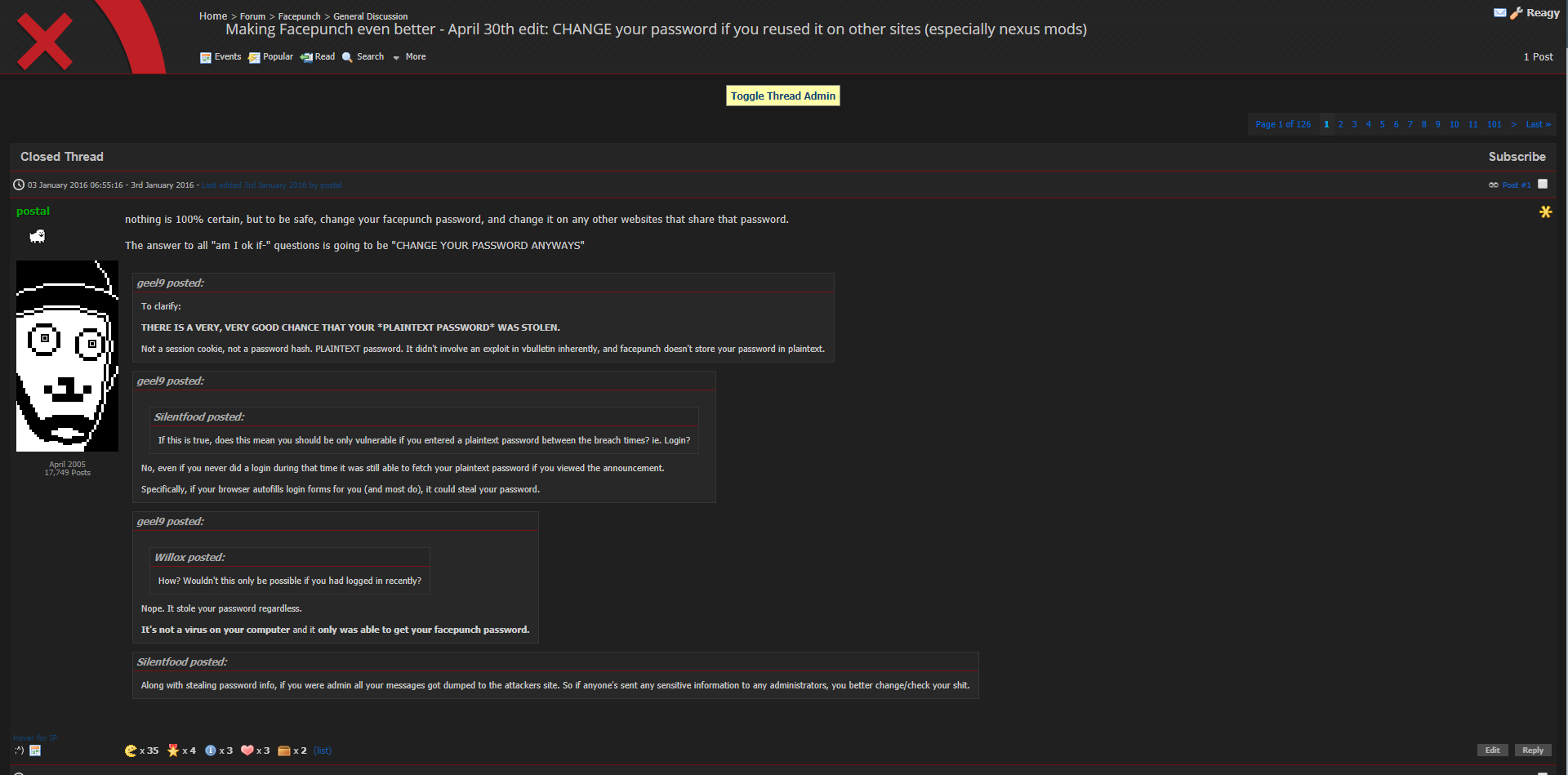Click postal's avatar image
Screen dimensions: 1568x775
coord(67,356)
